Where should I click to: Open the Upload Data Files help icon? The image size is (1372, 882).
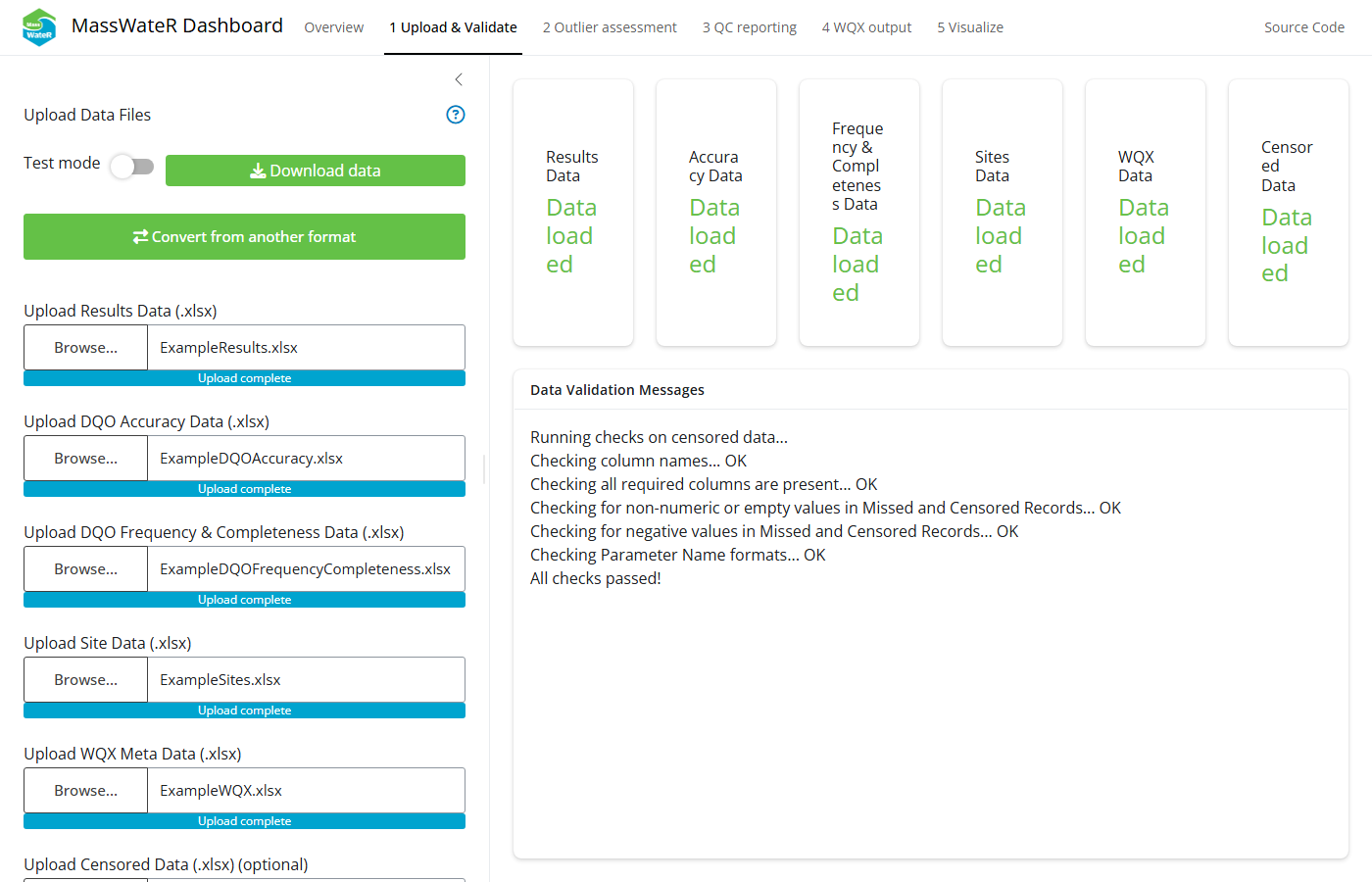coord(456,115)
